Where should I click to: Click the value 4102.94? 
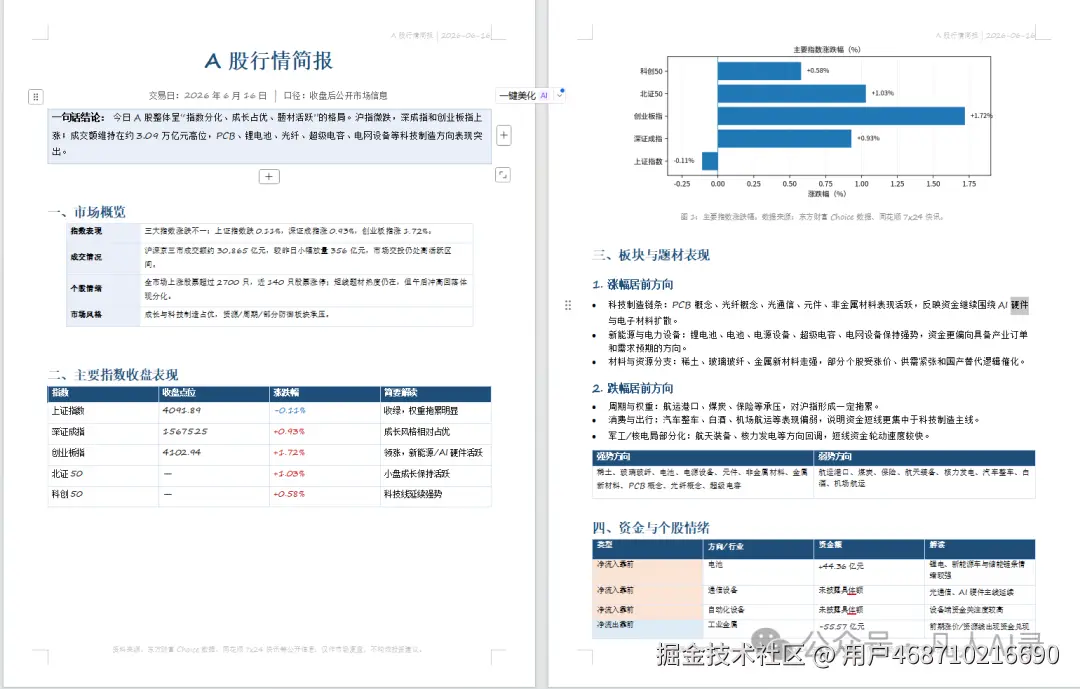(181, 452)
